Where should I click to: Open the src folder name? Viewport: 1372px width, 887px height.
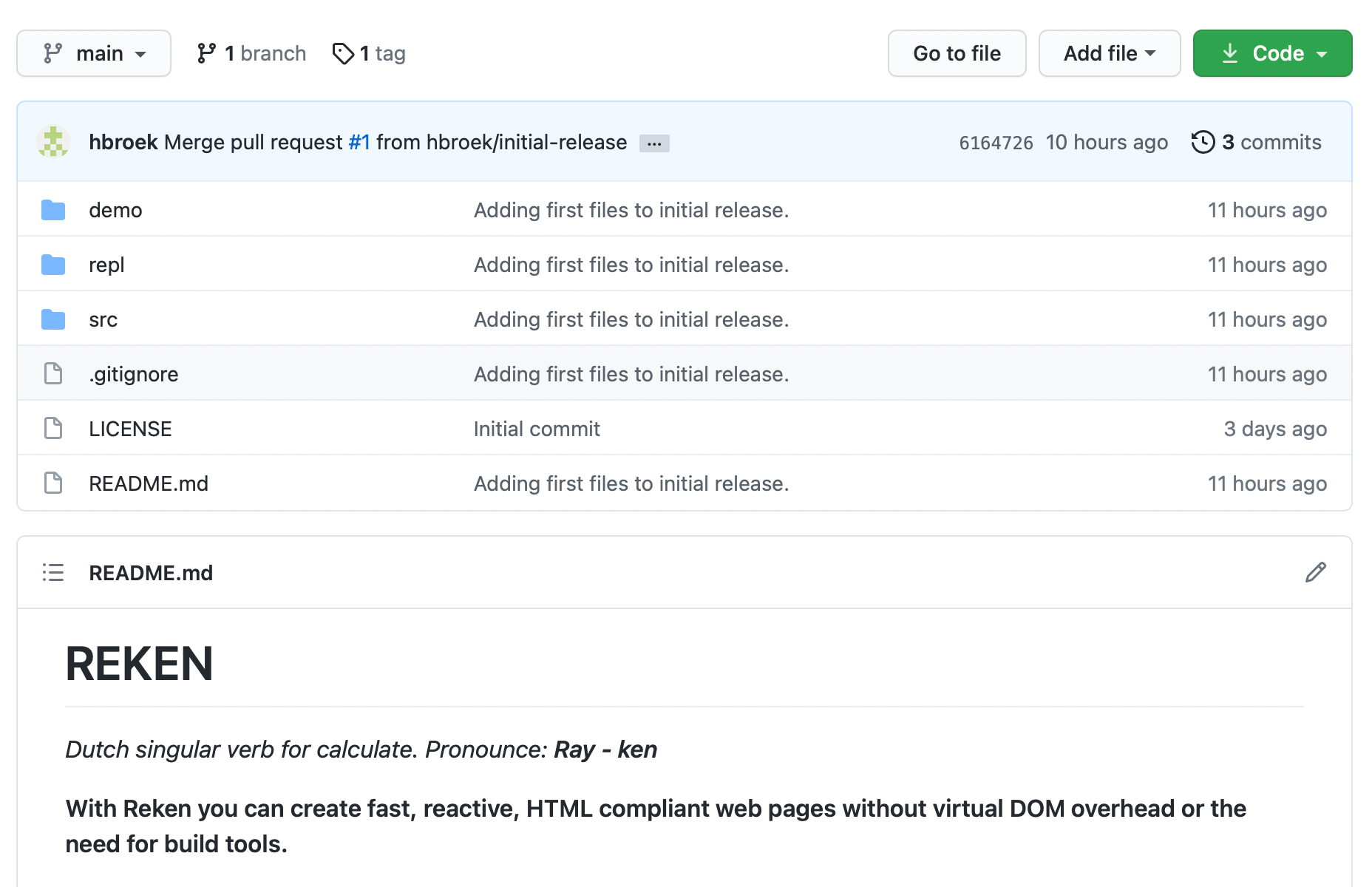103,319
